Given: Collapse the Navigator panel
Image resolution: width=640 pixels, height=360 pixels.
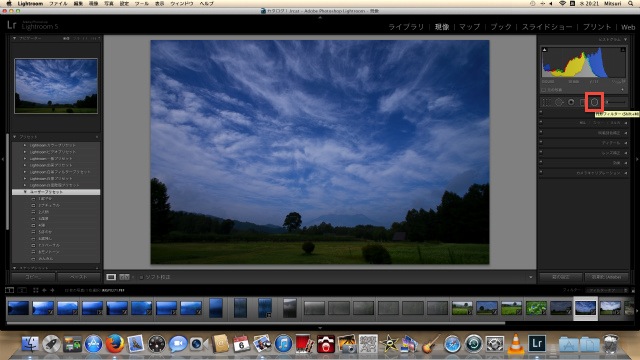Looking at the screenshot, I should 15,38.
